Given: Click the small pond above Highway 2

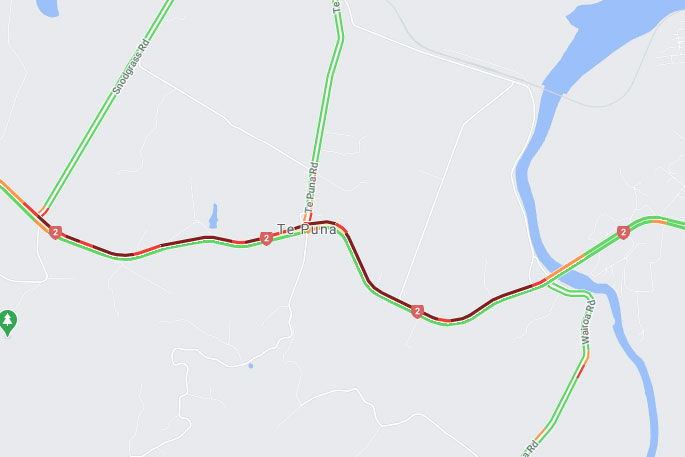Looking at the screenshot, I should pyautogui.click(x=213, y=216).
